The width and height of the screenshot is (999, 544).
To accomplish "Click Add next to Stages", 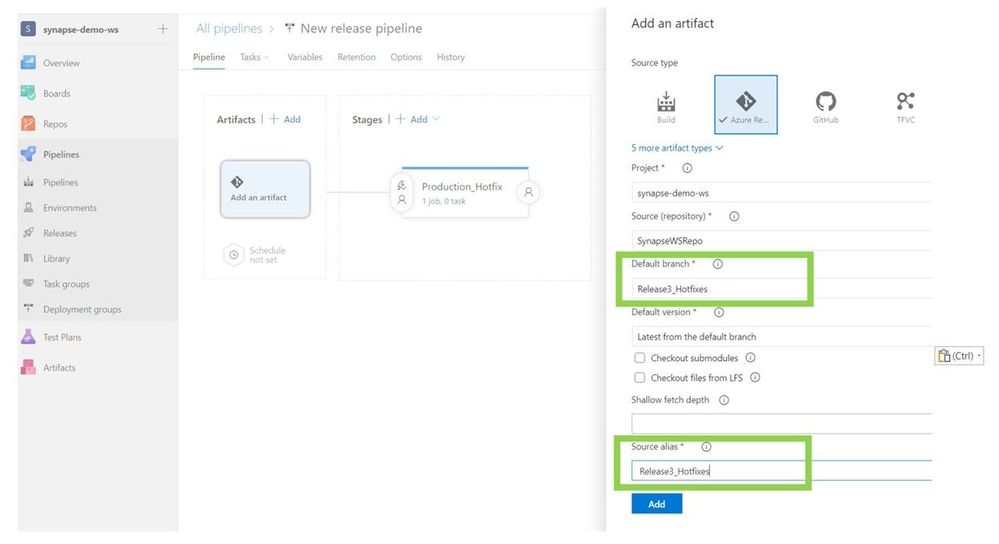I will [412, 119].
